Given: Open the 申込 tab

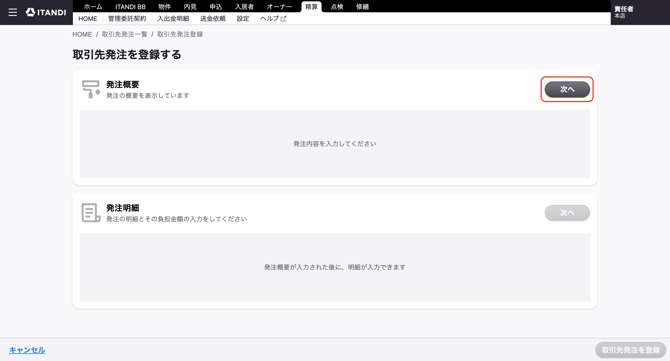Looking at the screenshot, I should point(216,7).
